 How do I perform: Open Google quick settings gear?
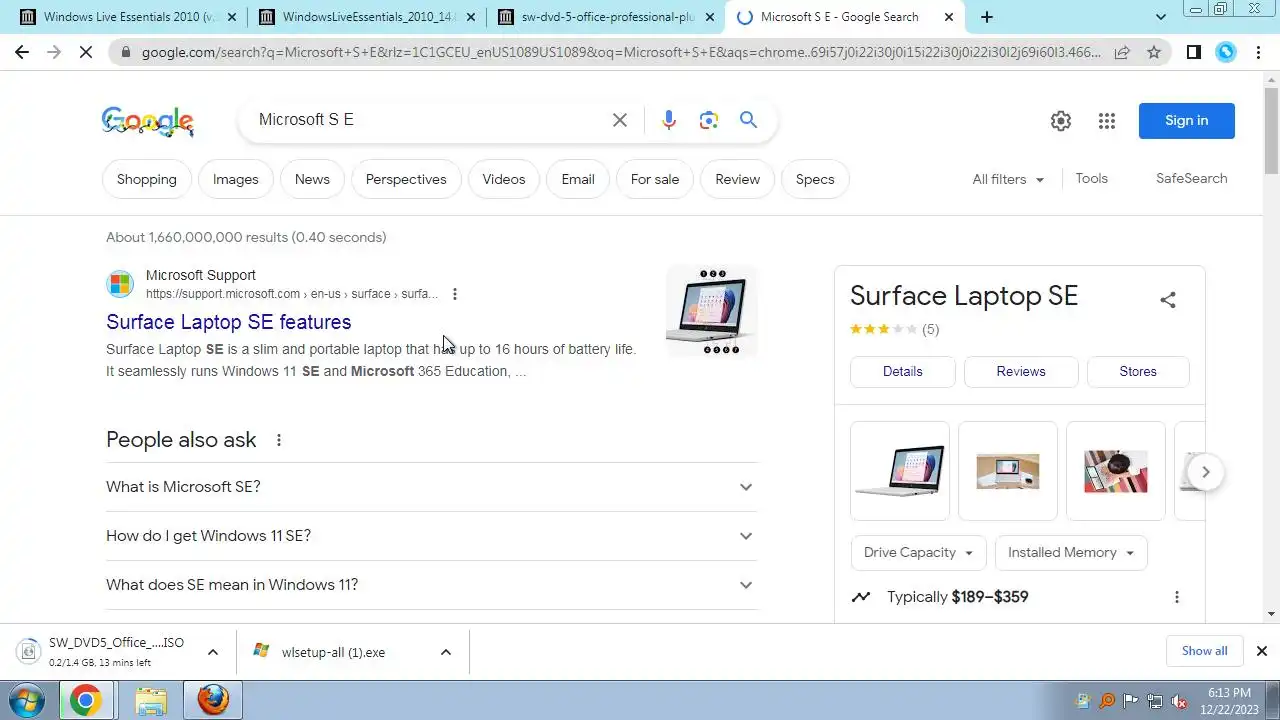click(x=1061, y=121)
